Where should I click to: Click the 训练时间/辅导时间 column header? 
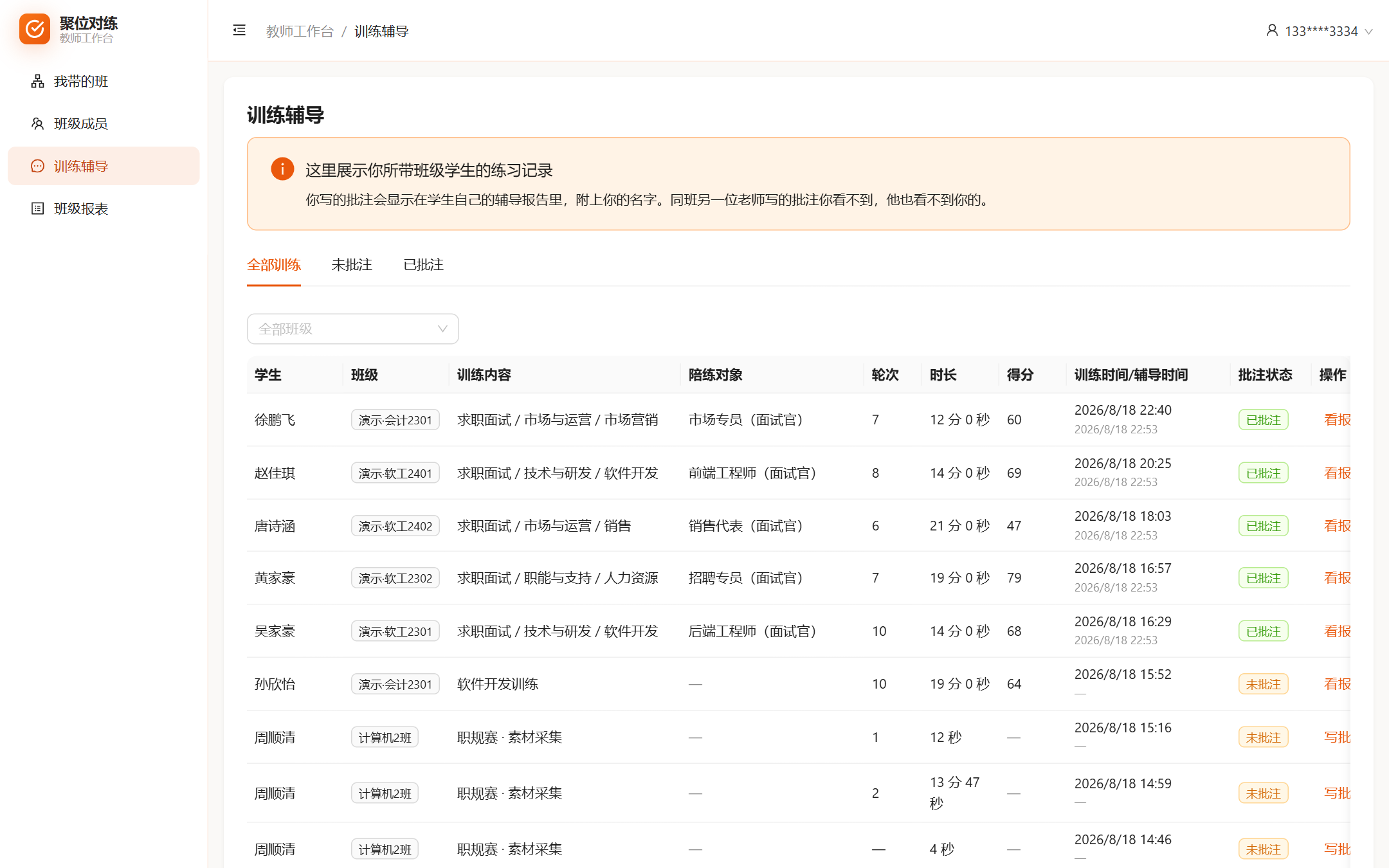click(1131, 375)
